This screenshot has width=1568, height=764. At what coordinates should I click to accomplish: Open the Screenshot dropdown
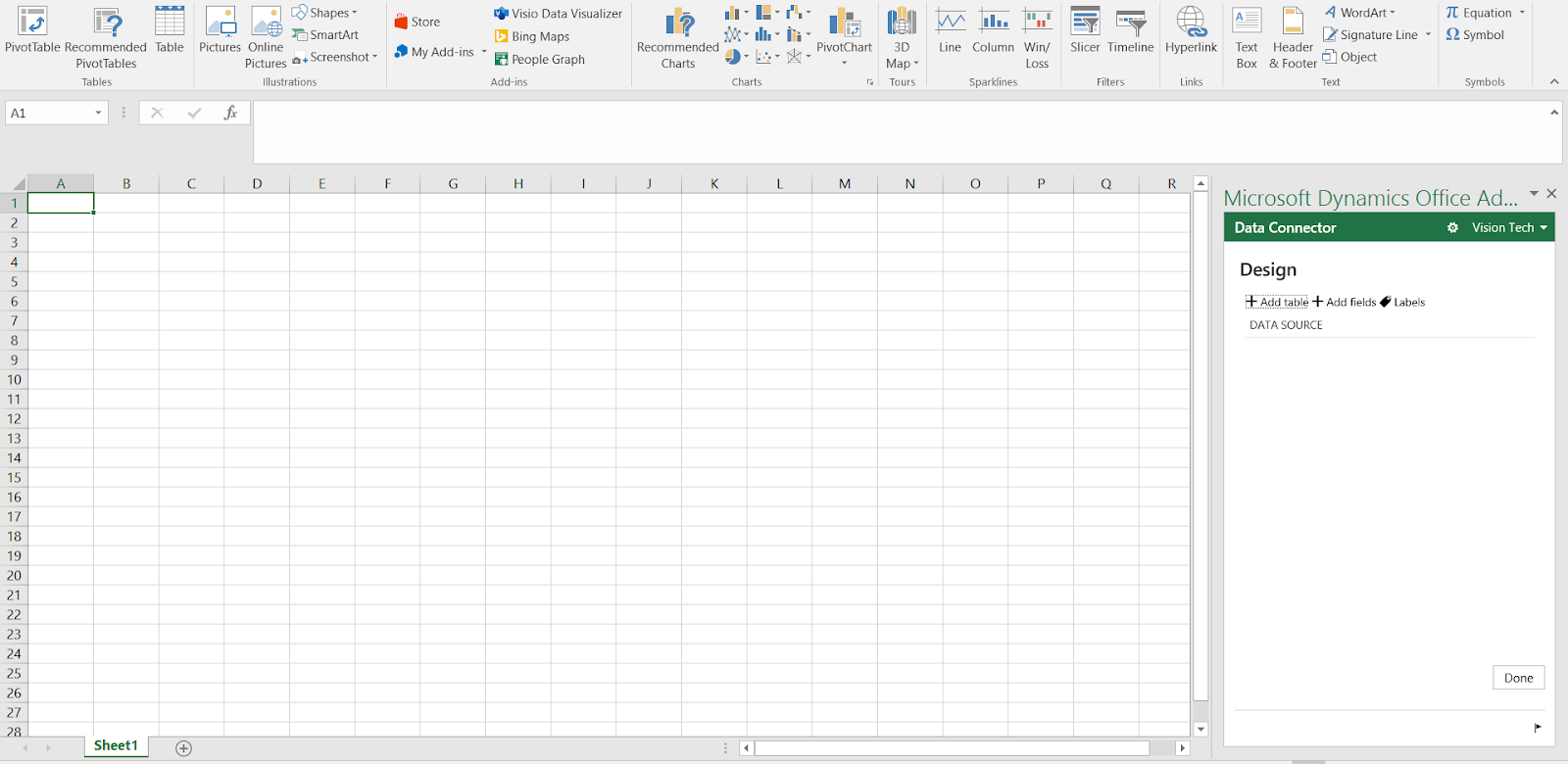[x=334, y=58]
